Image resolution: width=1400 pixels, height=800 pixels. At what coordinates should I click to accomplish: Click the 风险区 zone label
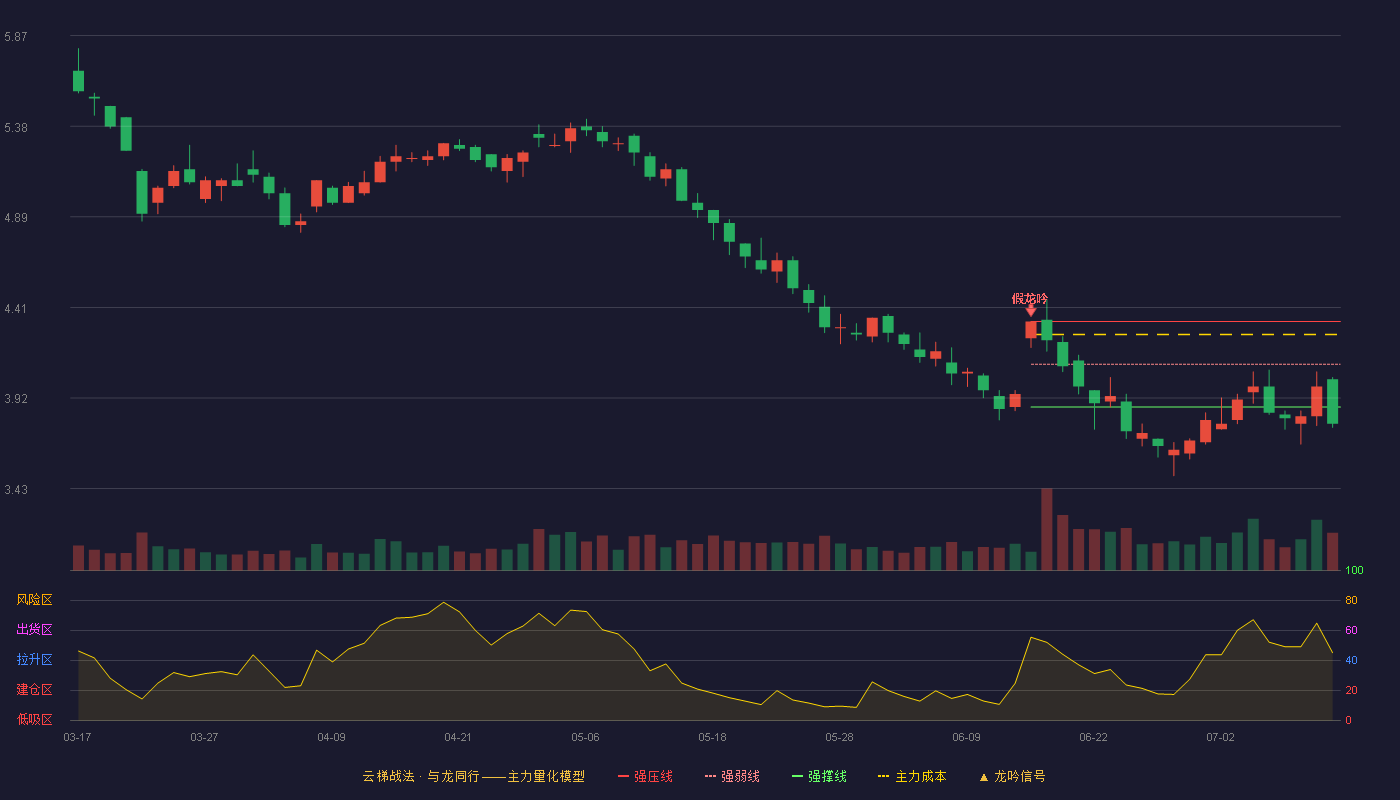click(34, 600)
